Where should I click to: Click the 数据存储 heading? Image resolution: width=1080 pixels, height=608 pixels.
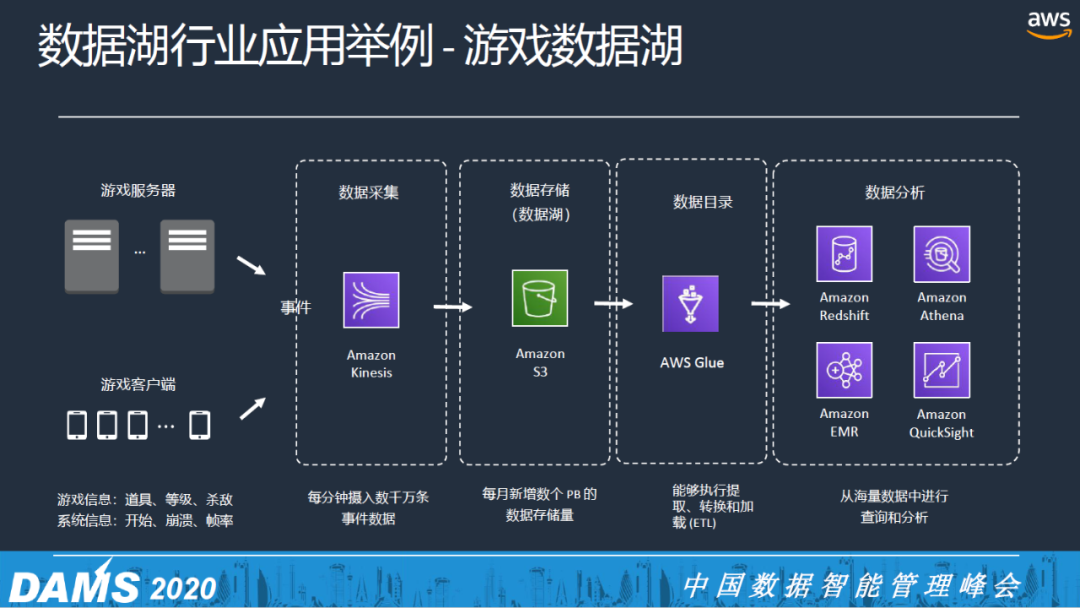(x=540, y=190)
